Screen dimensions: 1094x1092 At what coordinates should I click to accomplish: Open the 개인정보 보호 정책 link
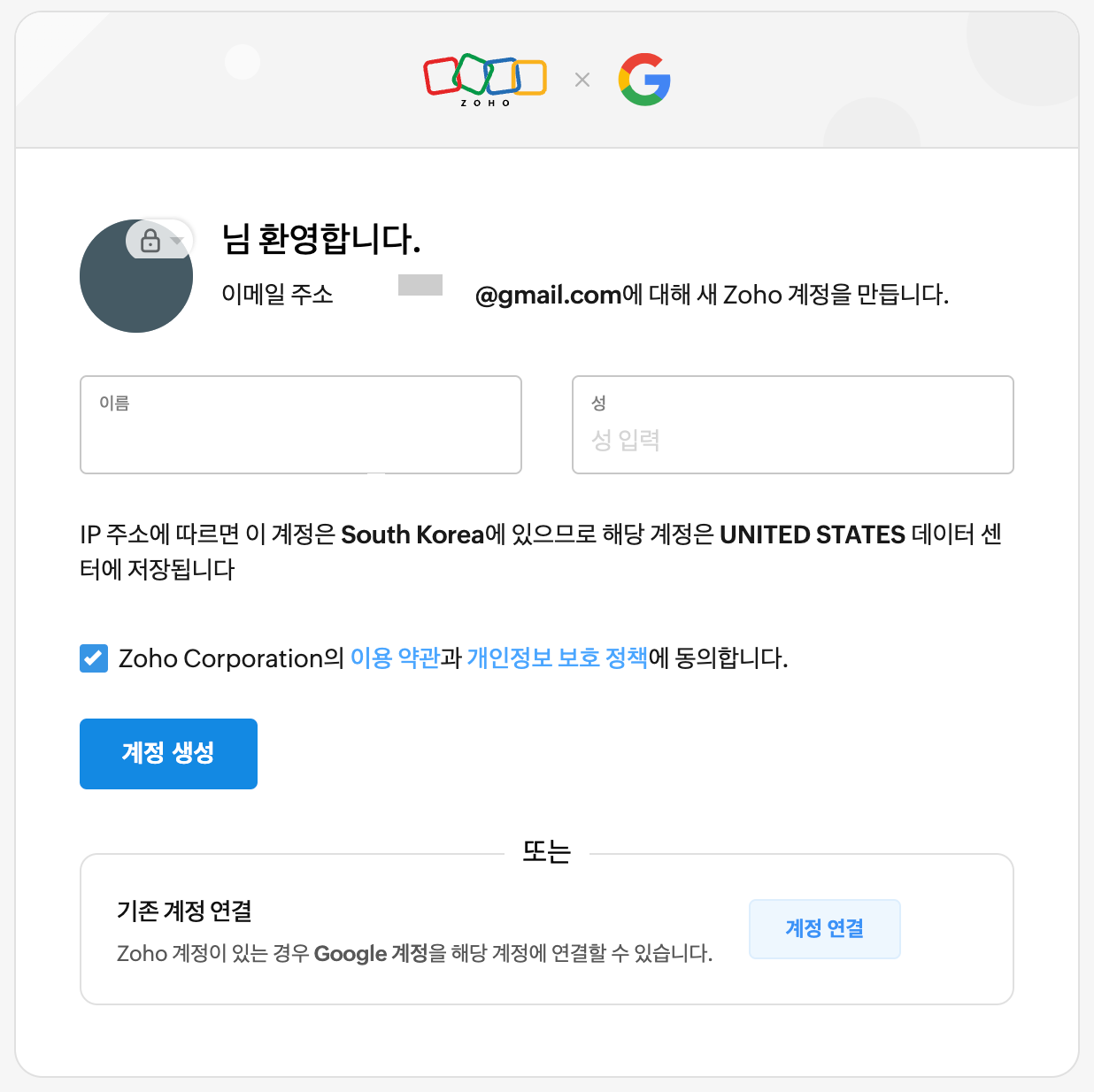coord(558,658)
